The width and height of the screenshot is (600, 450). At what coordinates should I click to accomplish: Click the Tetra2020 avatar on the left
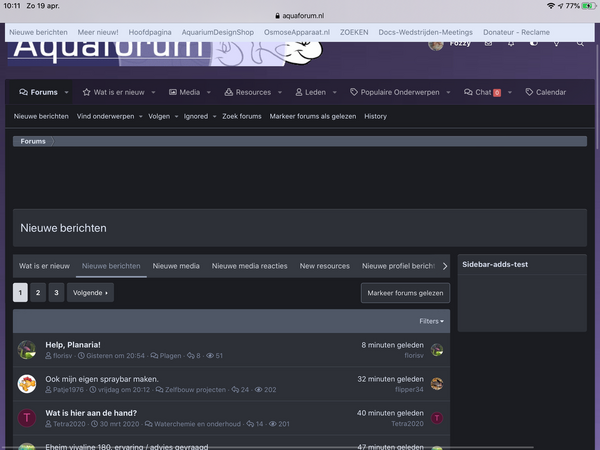click(27, 418)
